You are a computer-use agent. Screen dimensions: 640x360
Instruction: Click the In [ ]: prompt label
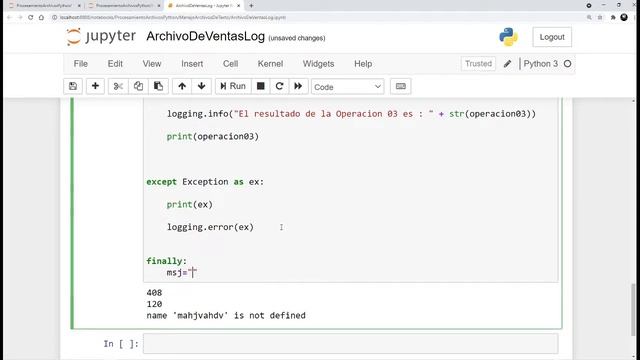pyautogui.click(x=121, y=344)
